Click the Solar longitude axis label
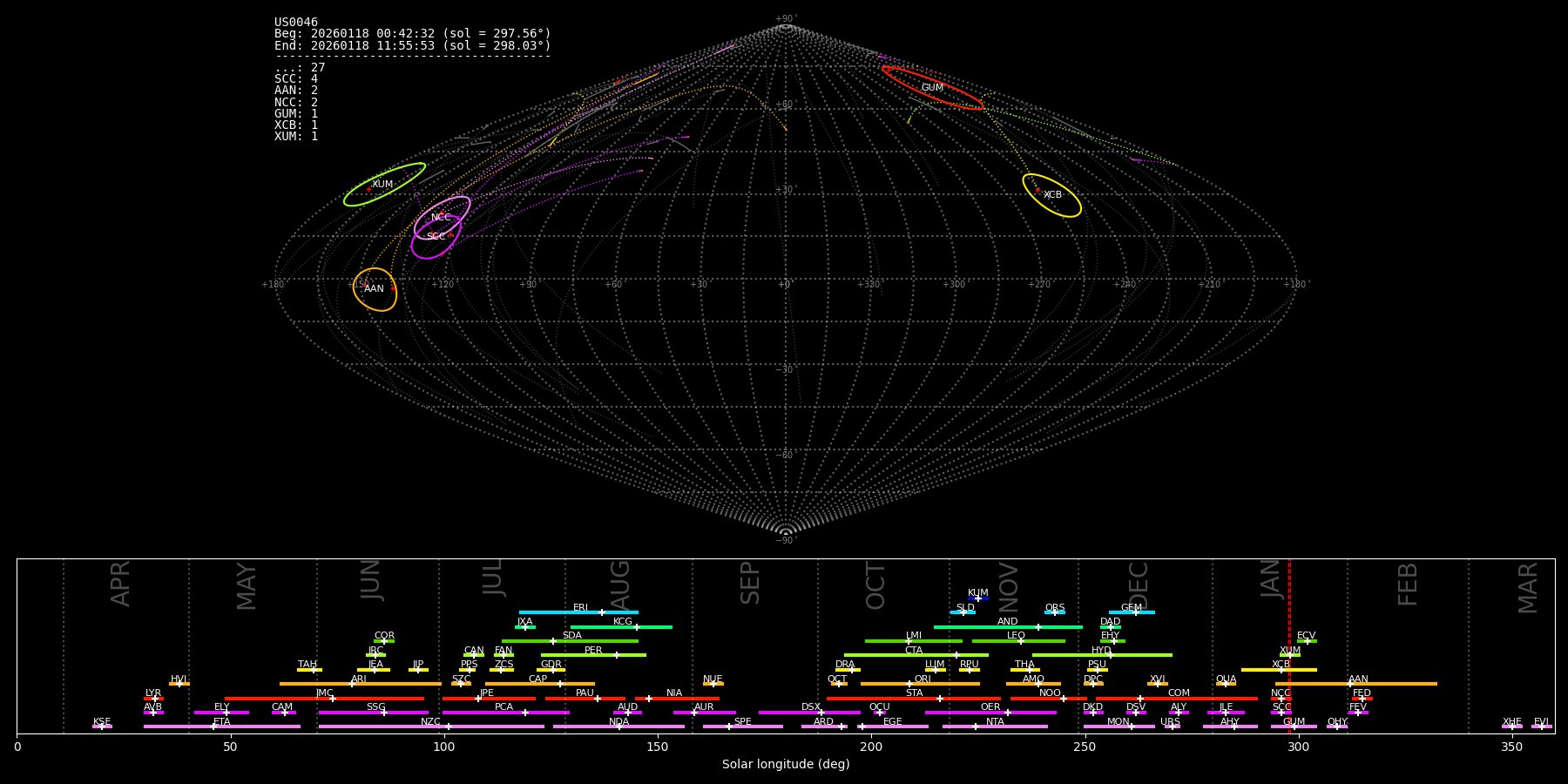The height and width of the screenshot is (784, 1568). point(785,765)
